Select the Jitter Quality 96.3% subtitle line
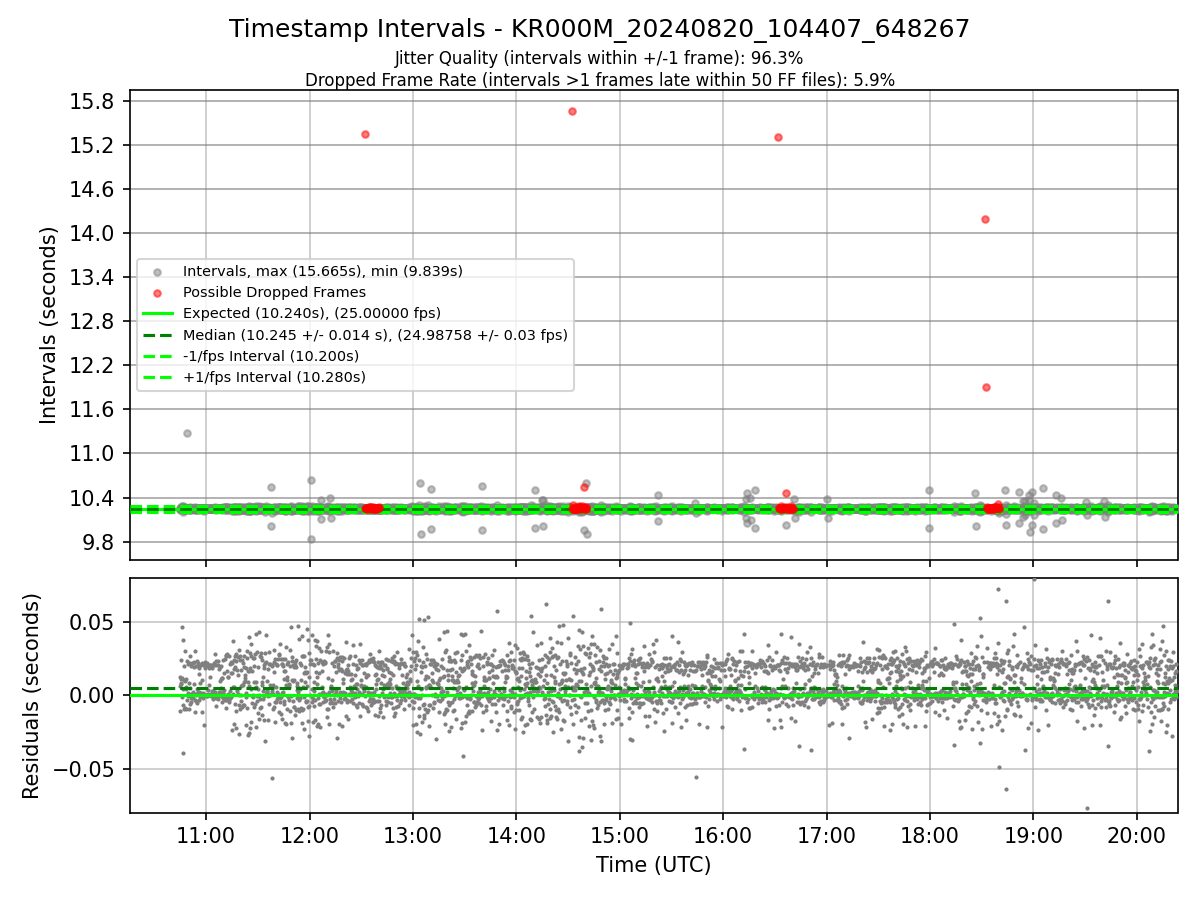1200x900 pixels. point(599,58)
